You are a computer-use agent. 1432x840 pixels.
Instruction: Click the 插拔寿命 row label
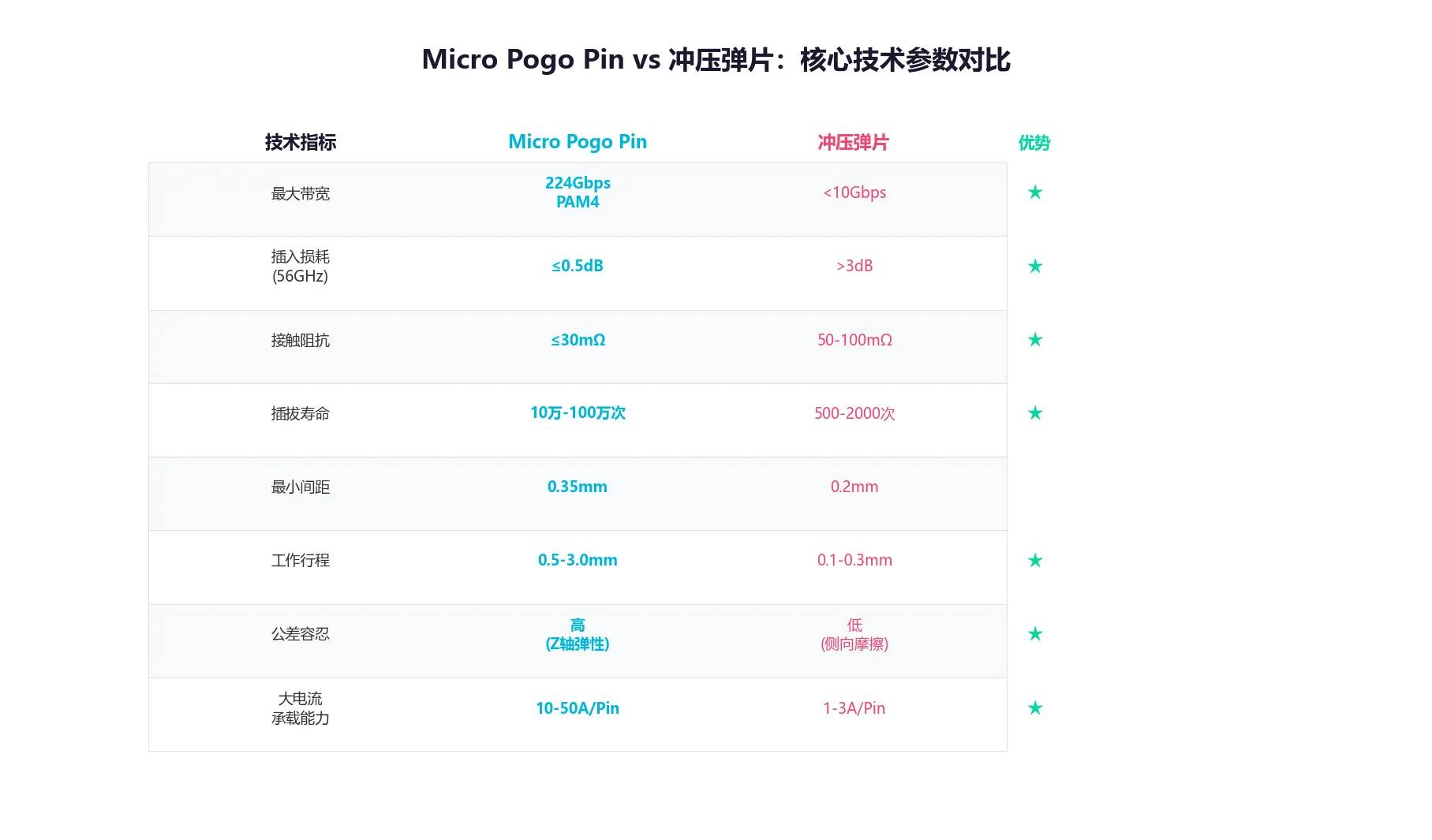coord(301,414)
